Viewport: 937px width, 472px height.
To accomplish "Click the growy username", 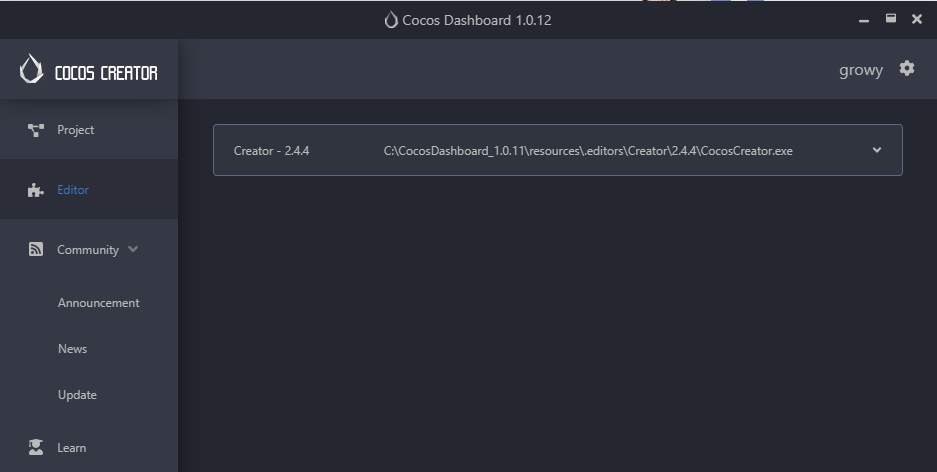I will 861,70.
